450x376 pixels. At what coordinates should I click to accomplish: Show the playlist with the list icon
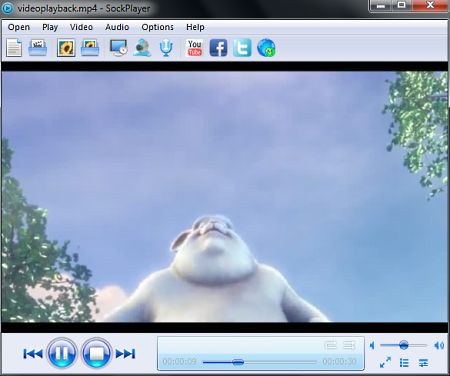point(404,363)
